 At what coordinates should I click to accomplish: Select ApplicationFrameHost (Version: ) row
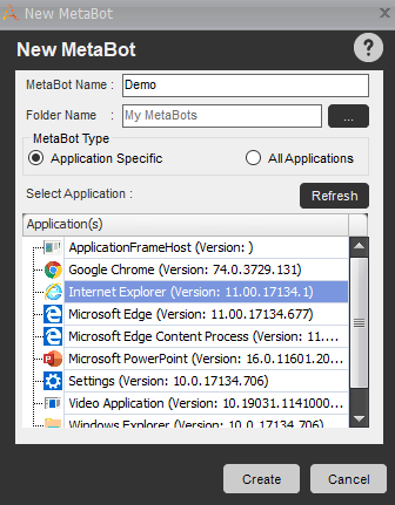click(206, 248)
